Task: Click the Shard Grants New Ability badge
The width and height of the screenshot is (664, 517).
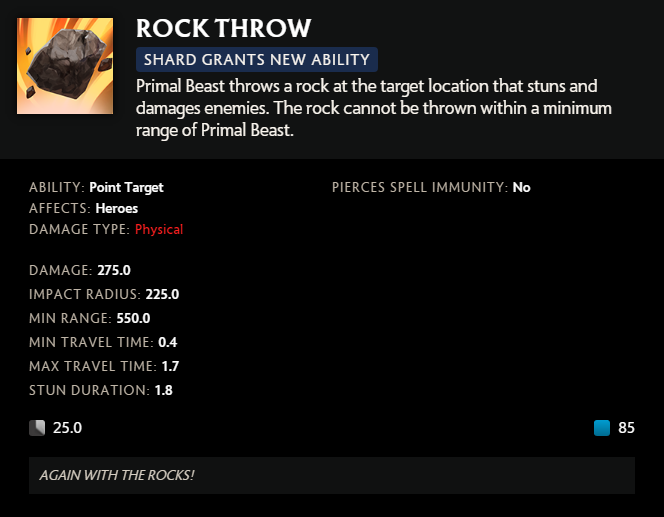Action: click(257, 60)
